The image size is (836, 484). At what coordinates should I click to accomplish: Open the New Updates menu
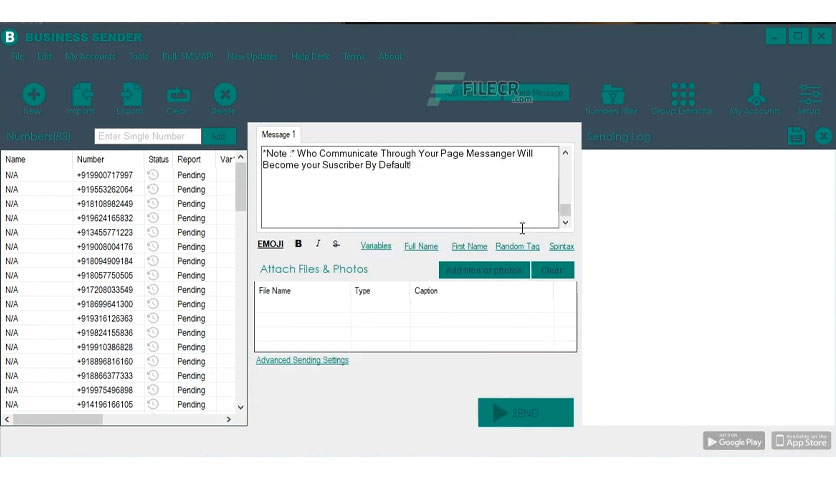pos(252,56)
